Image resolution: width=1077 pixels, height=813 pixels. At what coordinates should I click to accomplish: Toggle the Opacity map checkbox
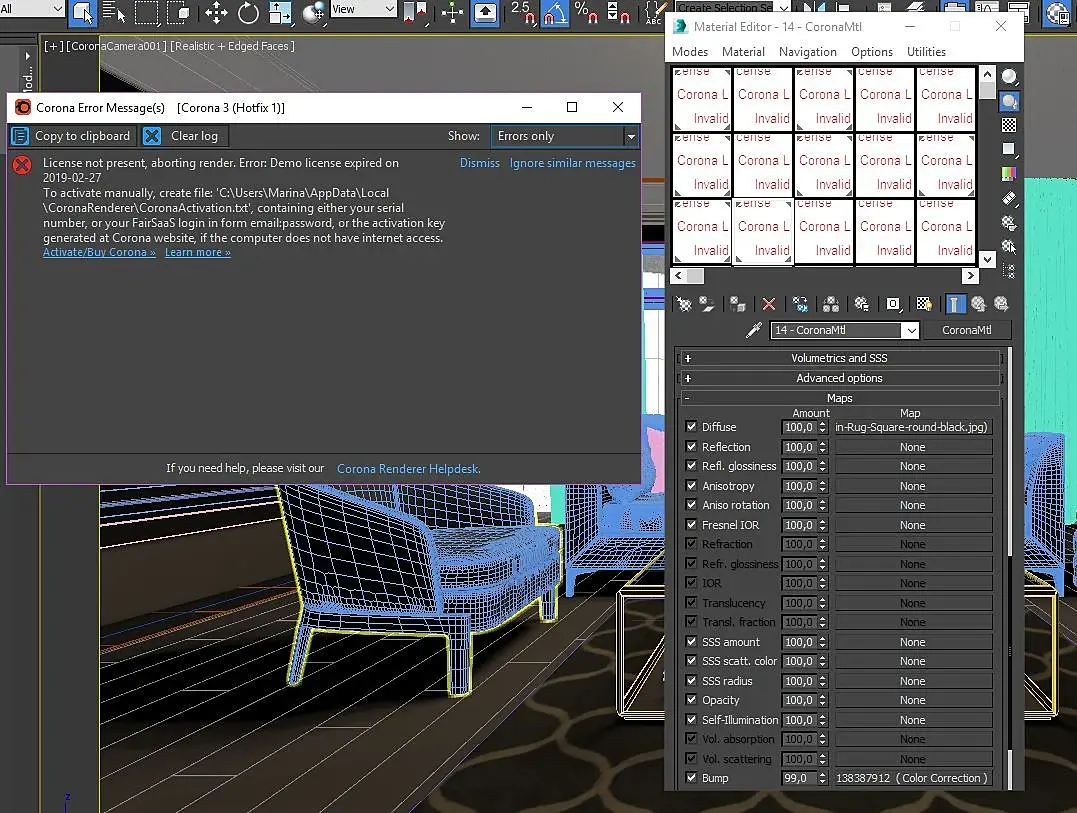coord(691,700)
